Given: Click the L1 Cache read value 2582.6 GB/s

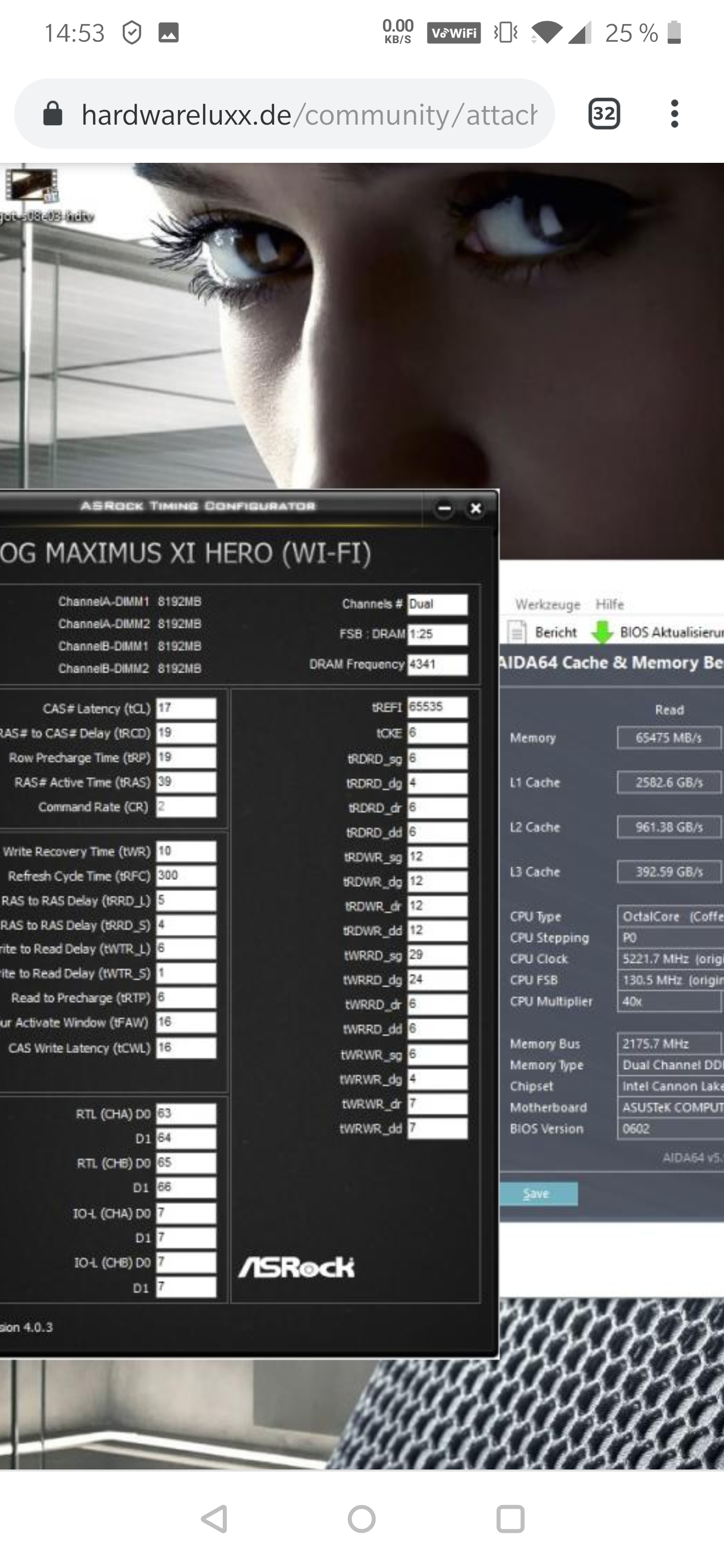Looking at the screenshot, I should pyautogui.click(x=669, y=783).
